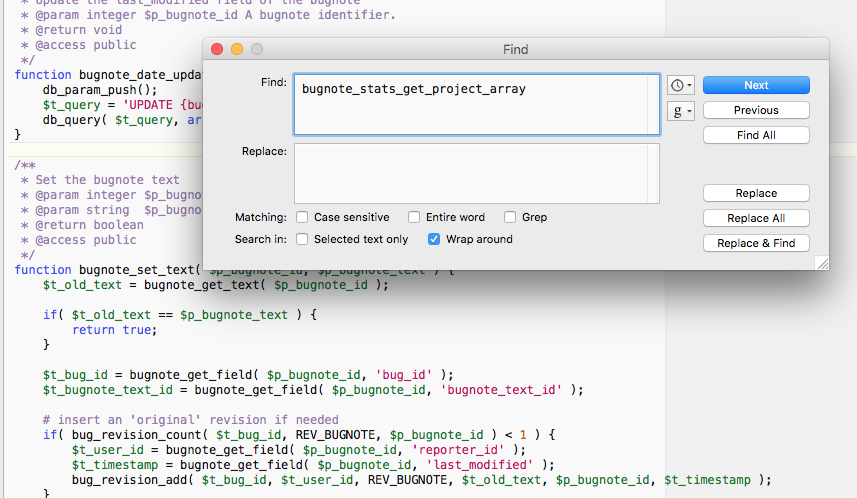This screenshot has height=498, width=857.
Task: Tick the Entire word option
Action: pos(413,217)
